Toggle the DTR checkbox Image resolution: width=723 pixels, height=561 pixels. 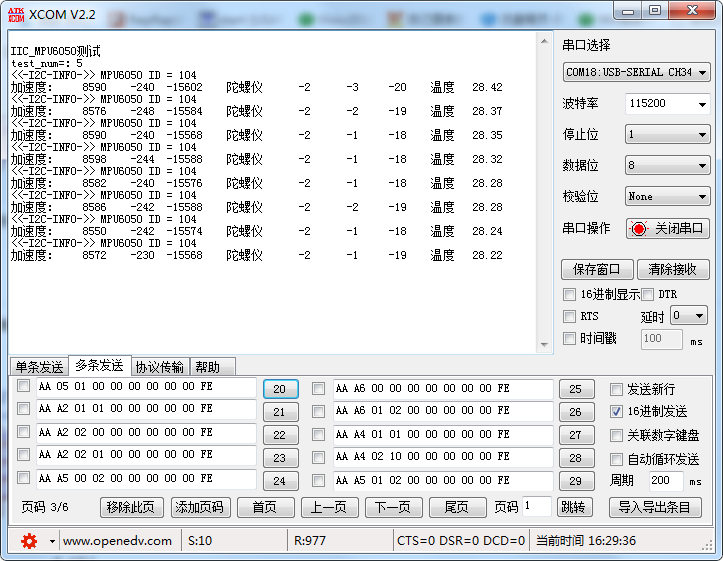[x=647, y=294]
